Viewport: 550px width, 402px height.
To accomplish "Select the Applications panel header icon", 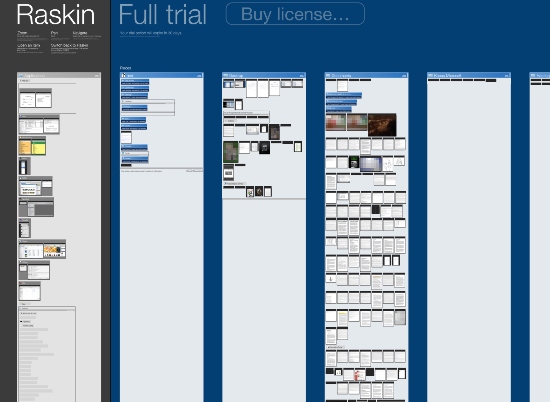I will [x=21, y=75].
